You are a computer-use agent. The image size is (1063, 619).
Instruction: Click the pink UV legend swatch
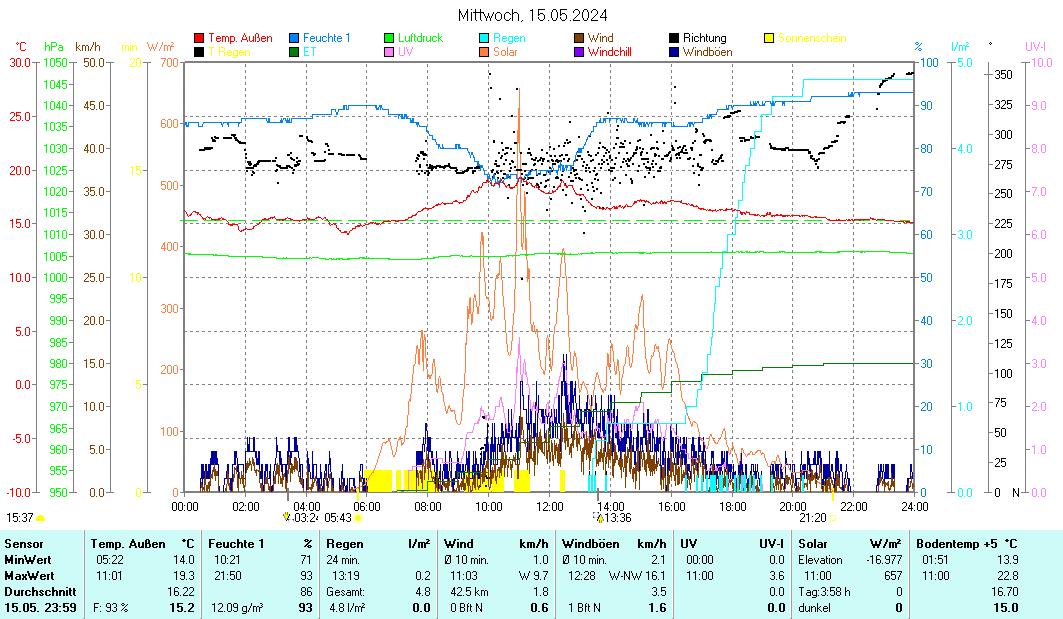coord(388,52)
